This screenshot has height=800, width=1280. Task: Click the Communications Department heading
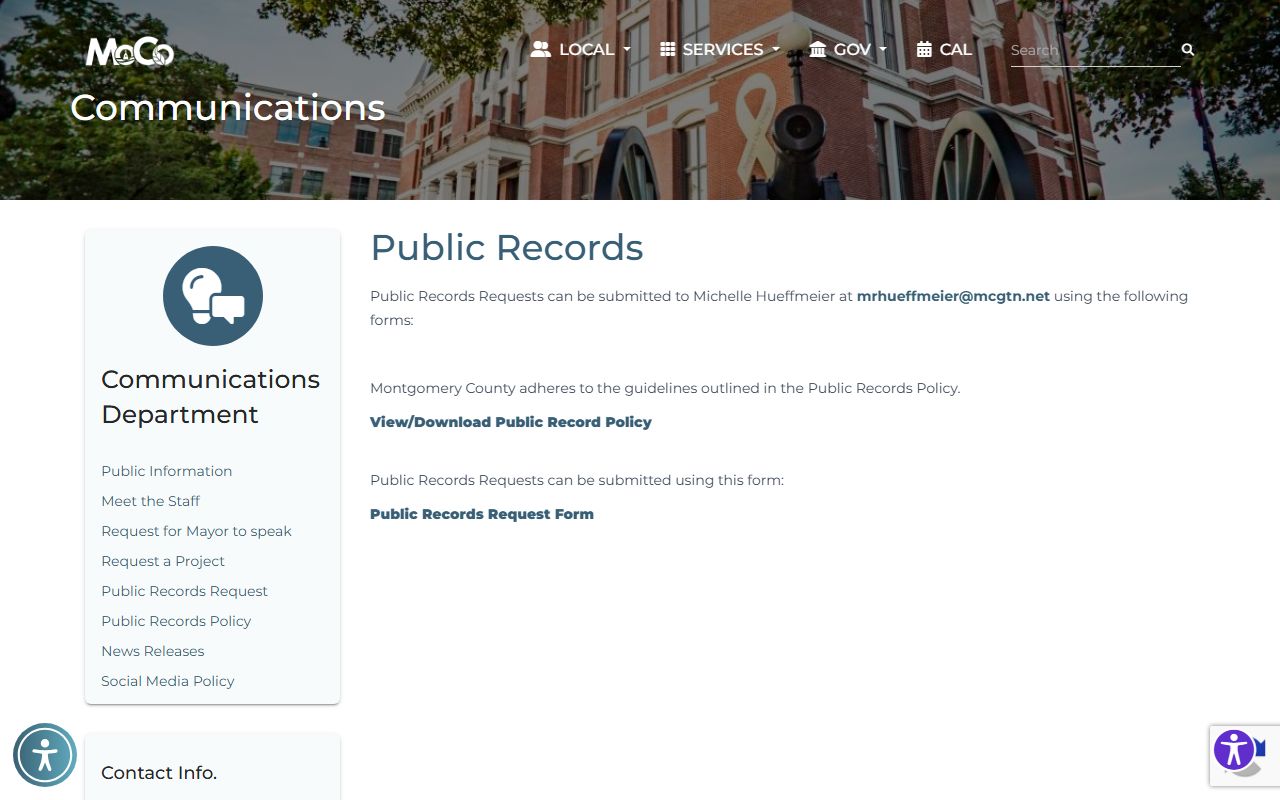(x=210, y=397)
